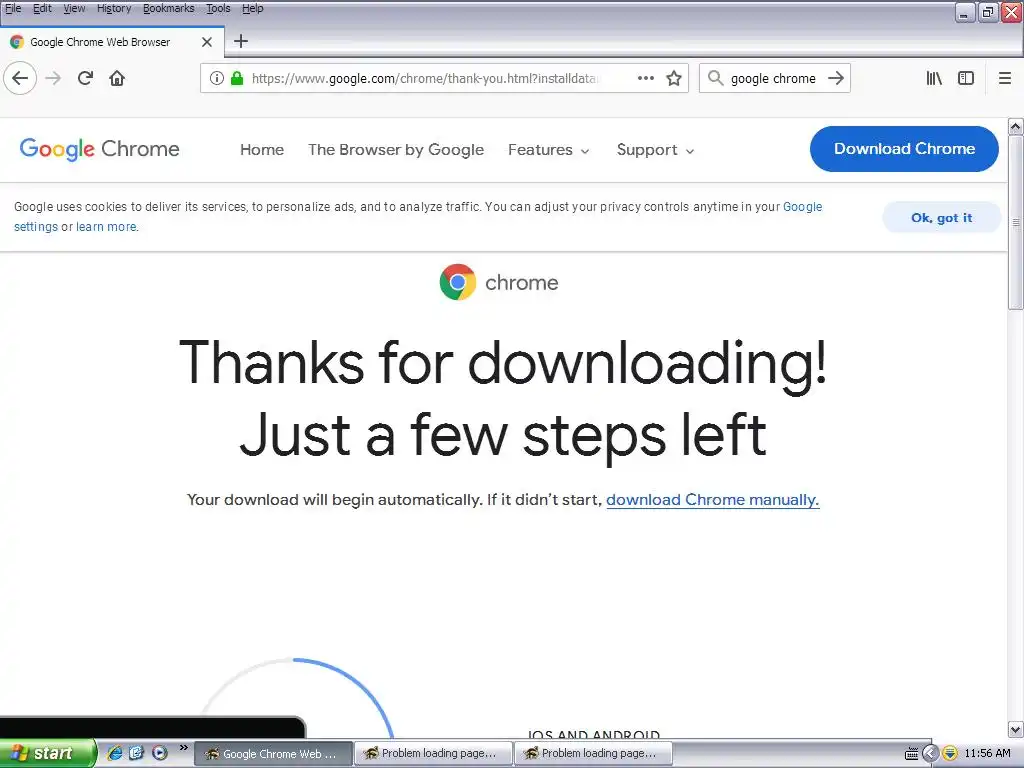Screen dimensions: 1024x768
Task: Show hidden system tray icons arrow
Action: point(930,754)
